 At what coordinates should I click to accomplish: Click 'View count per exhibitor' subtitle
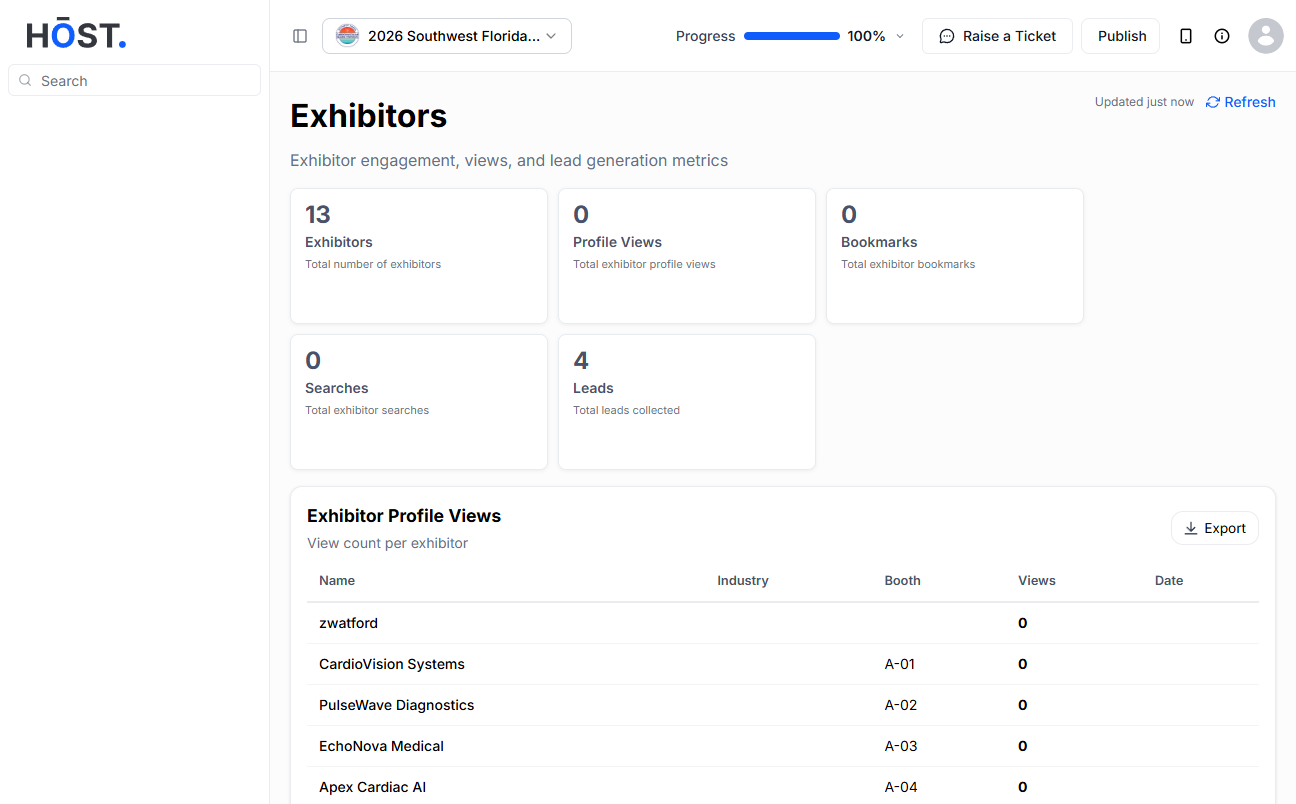pos(388,543)
